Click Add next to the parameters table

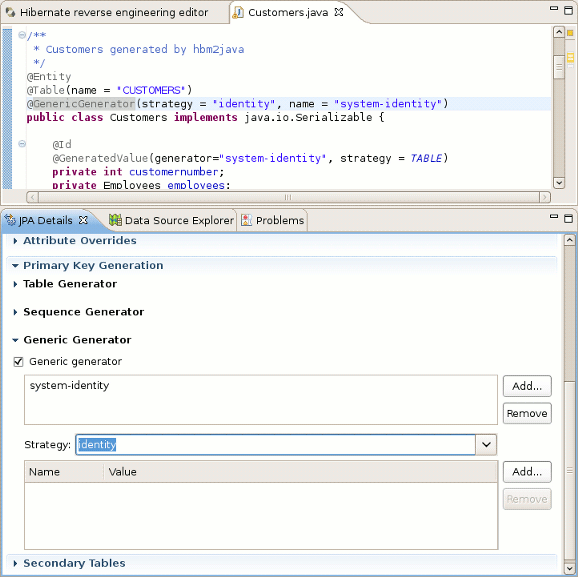coord(527,472)
